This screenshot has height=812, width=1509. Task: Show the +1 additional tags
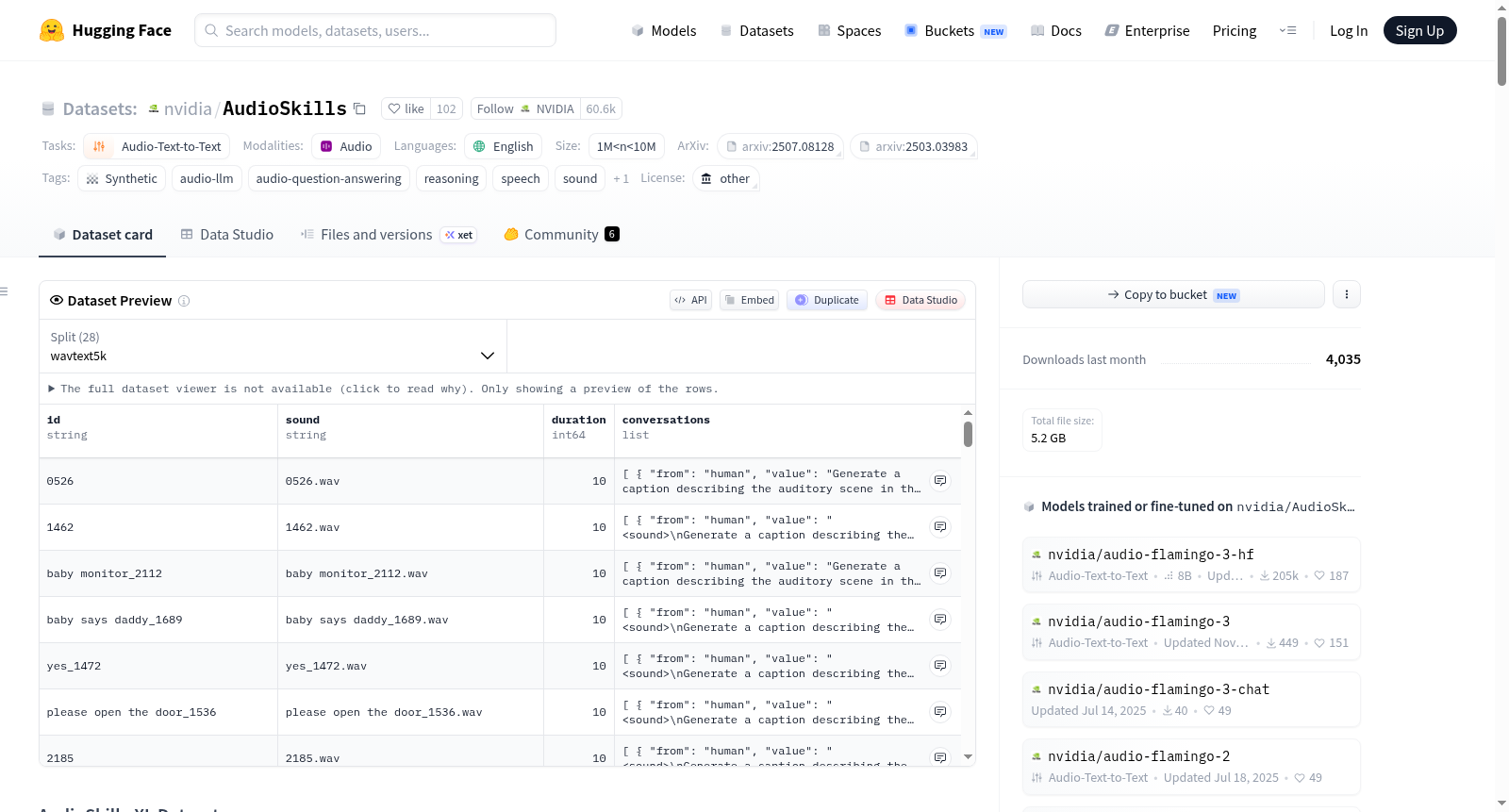point(621,179)
